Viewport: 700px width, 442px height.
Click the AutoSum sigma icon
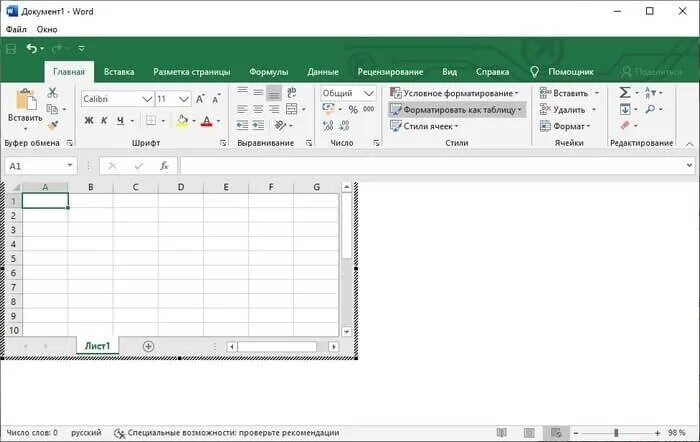(x=625, y=92)
